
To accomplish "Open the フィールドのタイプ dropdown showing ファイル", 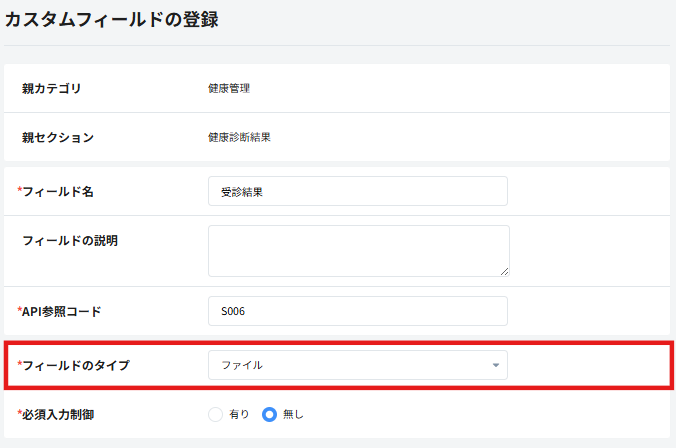I will [x=358, y=365].
